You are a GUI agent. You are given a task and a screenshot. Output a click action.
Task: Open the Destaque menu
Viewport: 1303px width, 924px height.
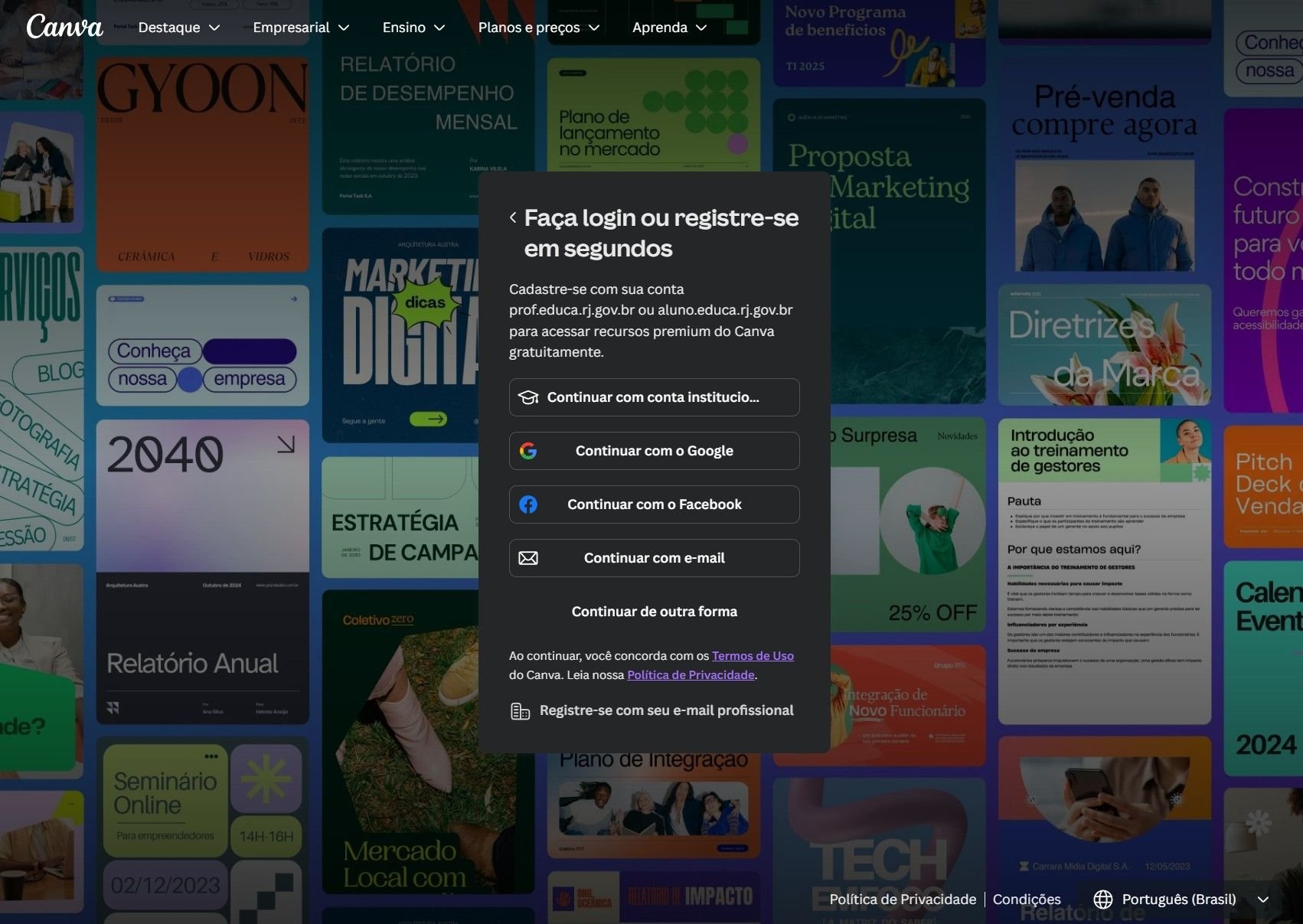coord(179,28)
